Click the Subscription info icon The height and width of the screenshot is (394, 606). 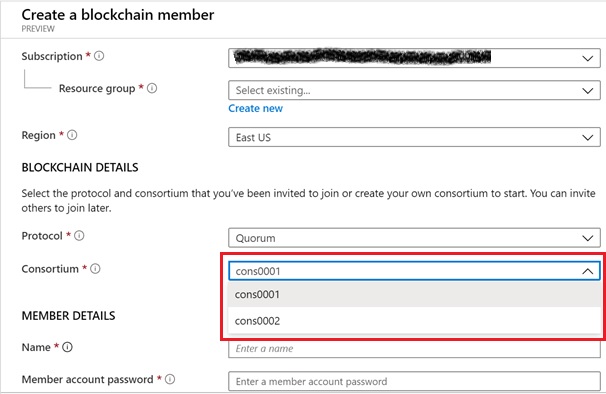tap(99, 56)
